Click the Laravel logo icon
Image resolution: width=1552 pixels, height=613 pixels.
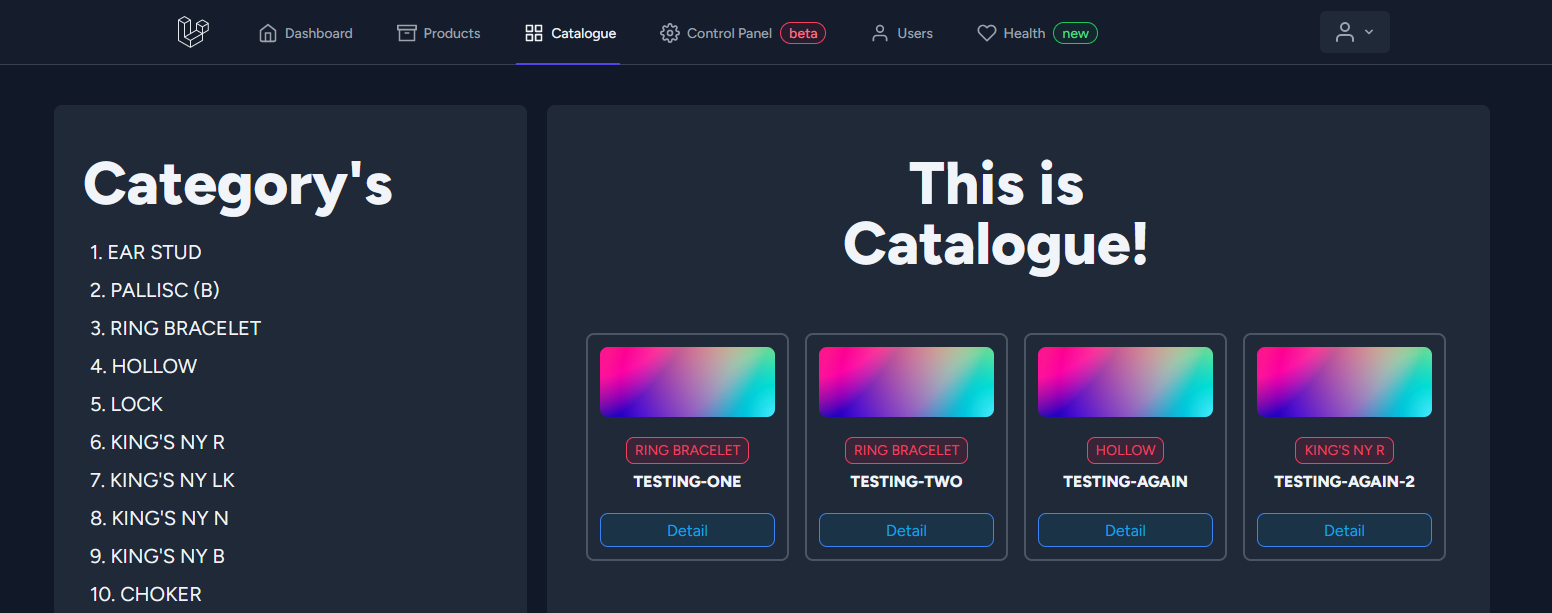click(191, 31)
